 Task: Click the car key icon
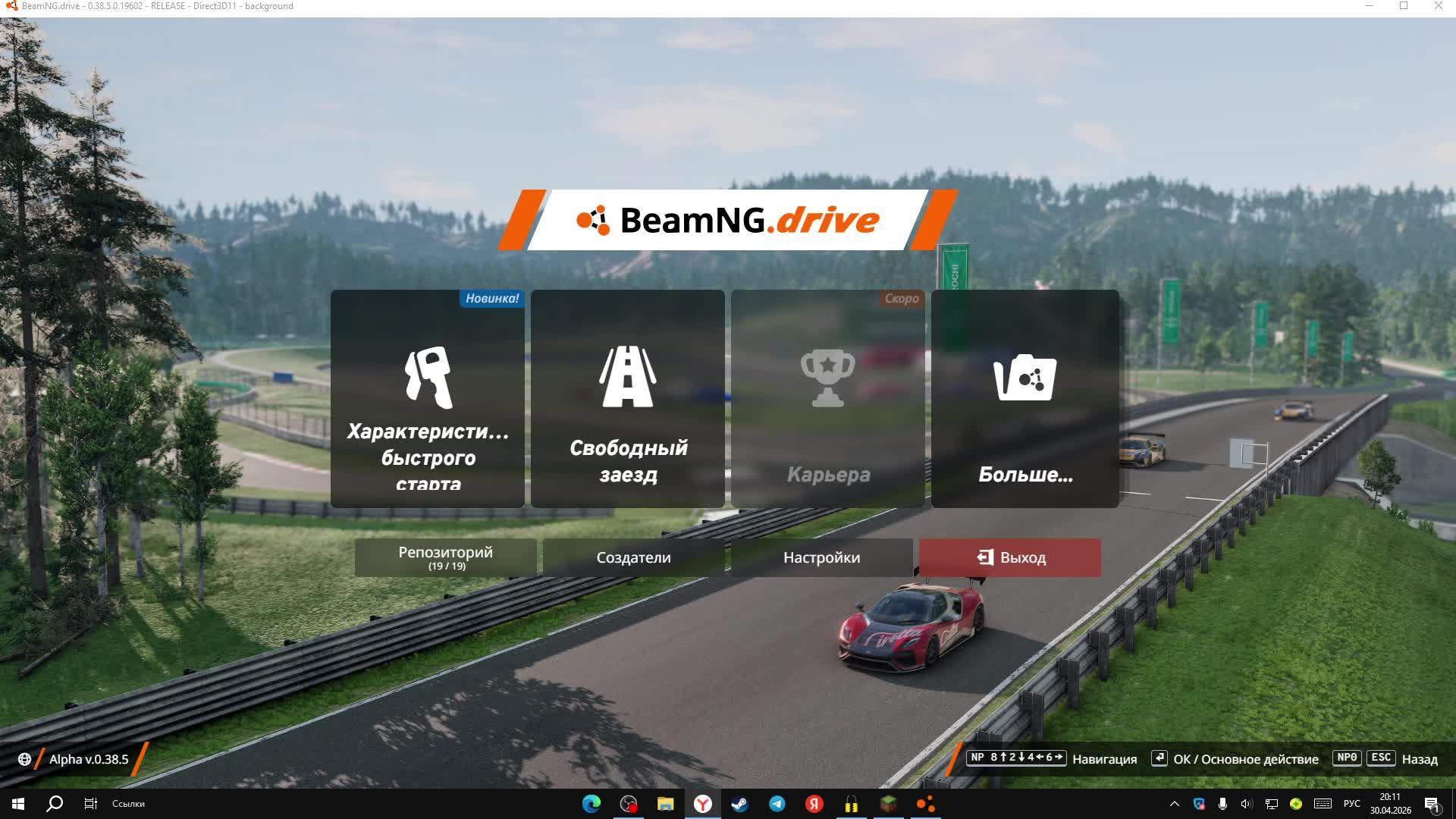tap(428, 378)
